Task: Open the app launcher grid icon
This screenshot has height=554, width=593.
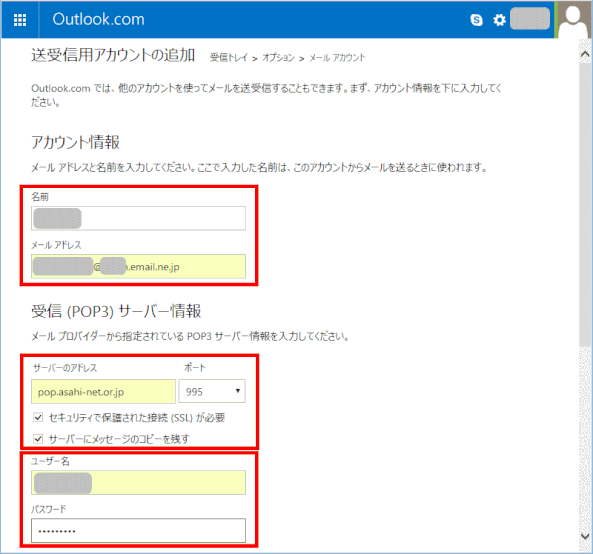Action: pyautogui.click(x=20, y=20)
